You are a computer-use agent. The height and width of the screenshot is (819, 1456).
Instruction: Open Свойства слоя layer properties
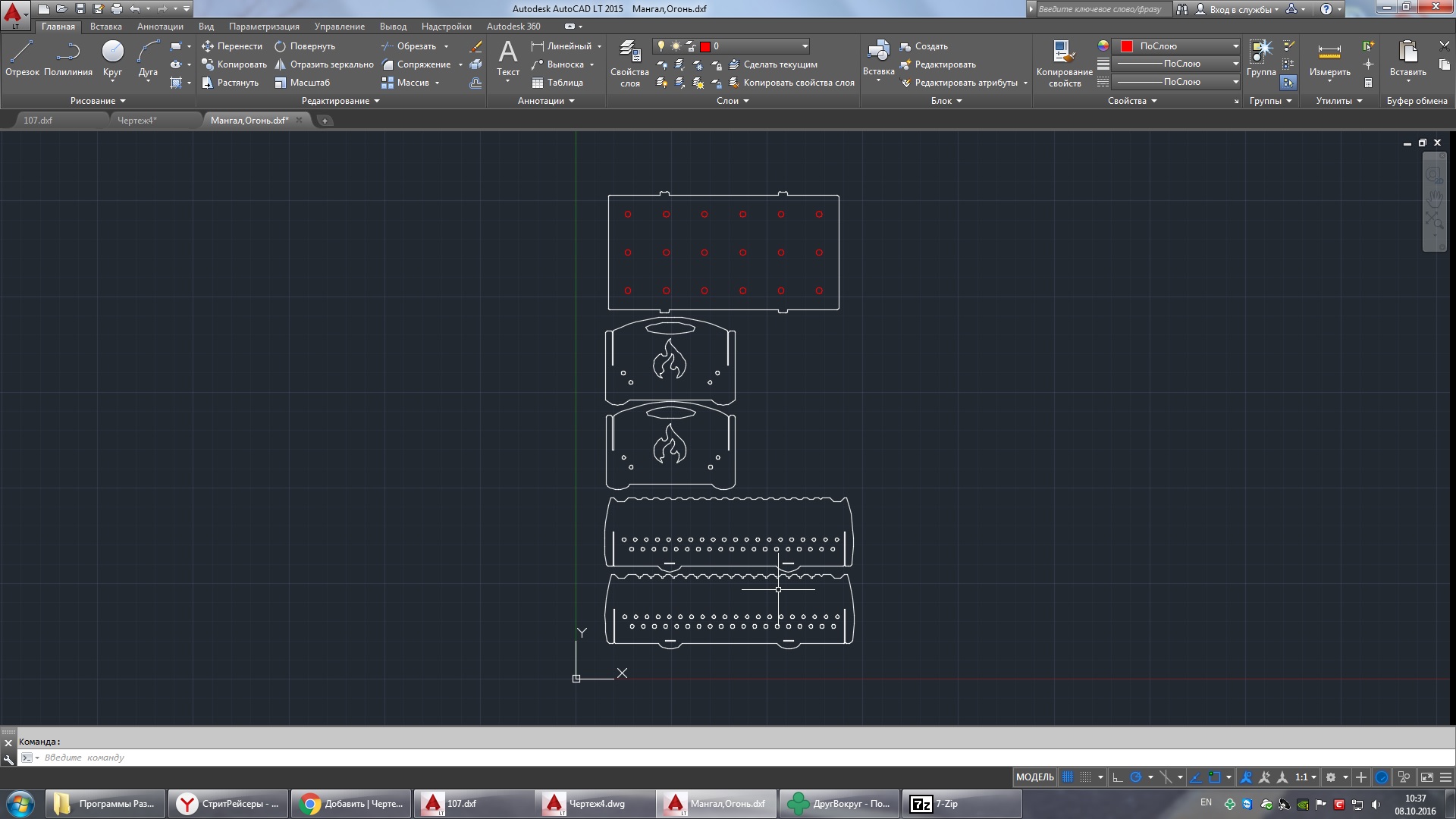[x=629, y=64]
